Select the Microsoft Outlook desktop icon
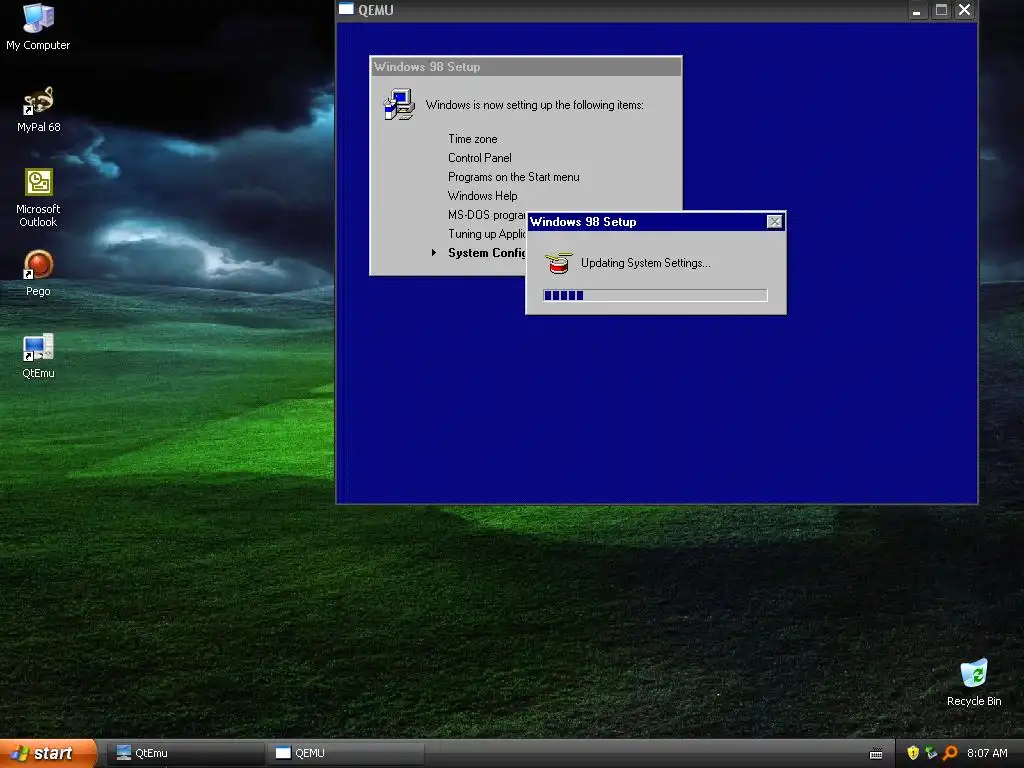This screenshot has width=1024, height=768. [x=38, y=197]
